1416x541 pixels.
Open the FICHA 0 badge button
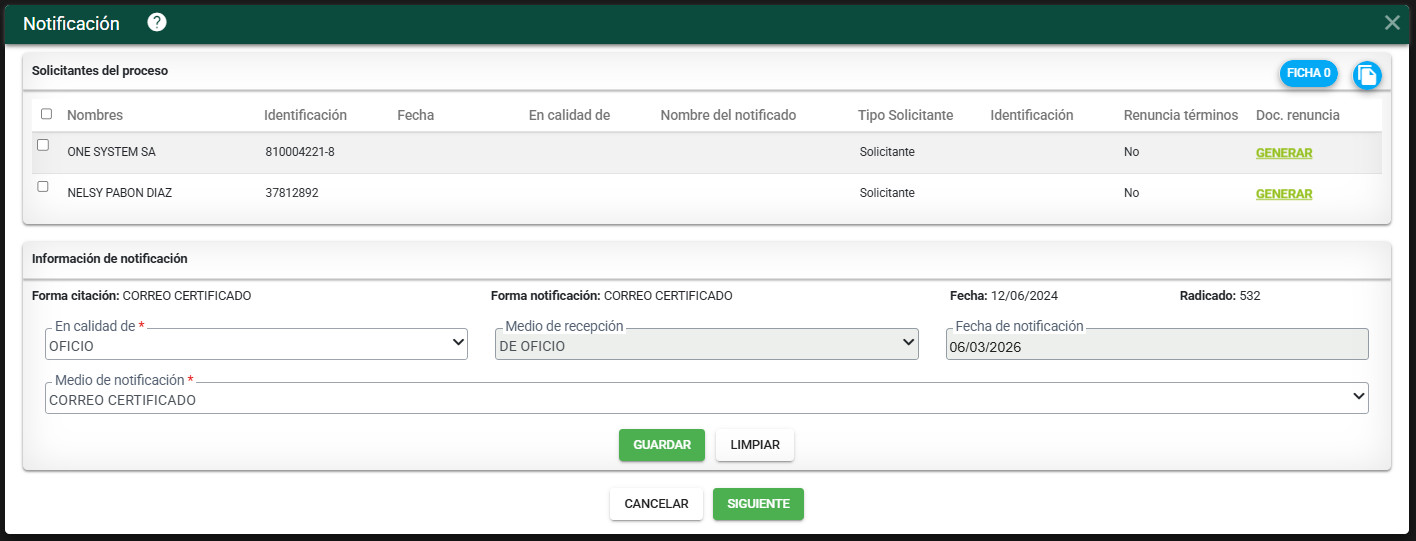point(1308,73)
